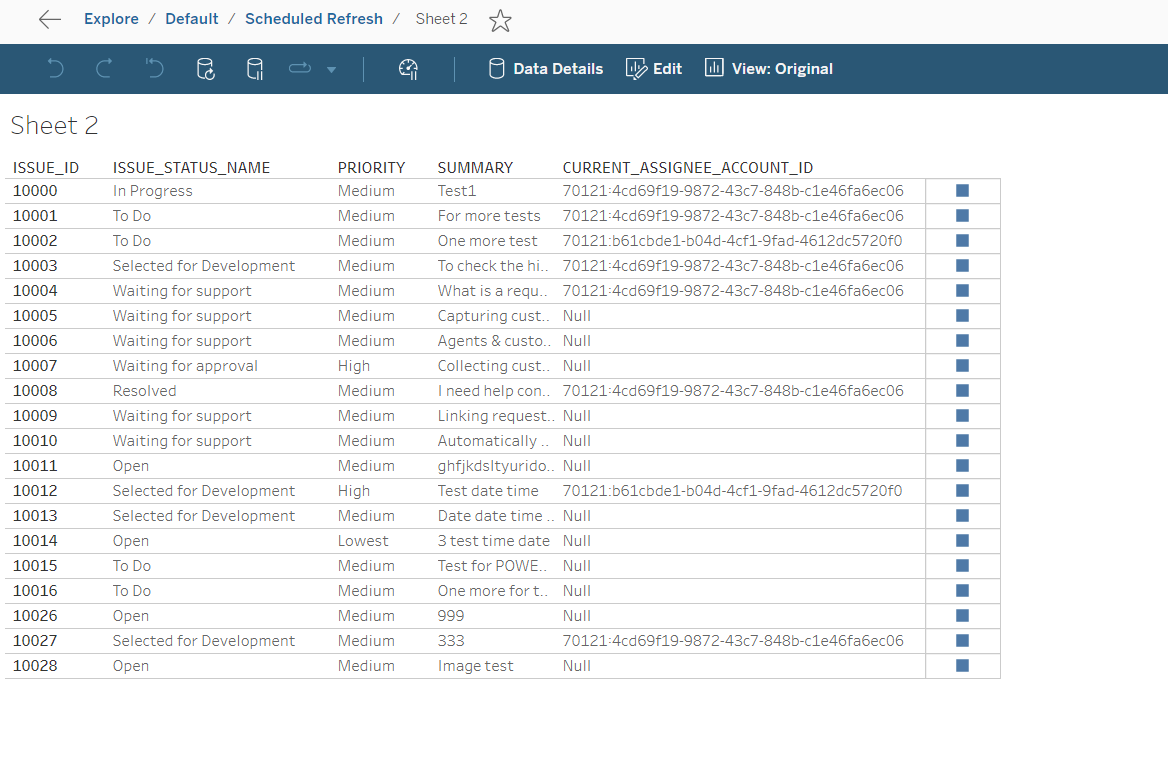
Task: Click the Edit button
Action: [x=654, y=69]
